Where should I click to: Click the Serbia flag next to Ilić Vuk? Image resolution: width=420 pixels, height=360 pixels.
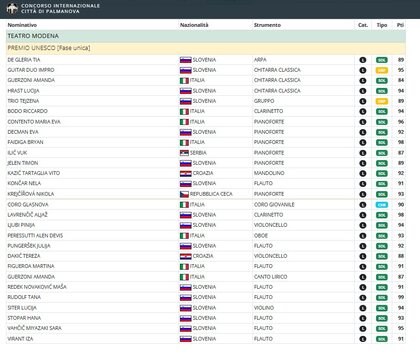184,153
